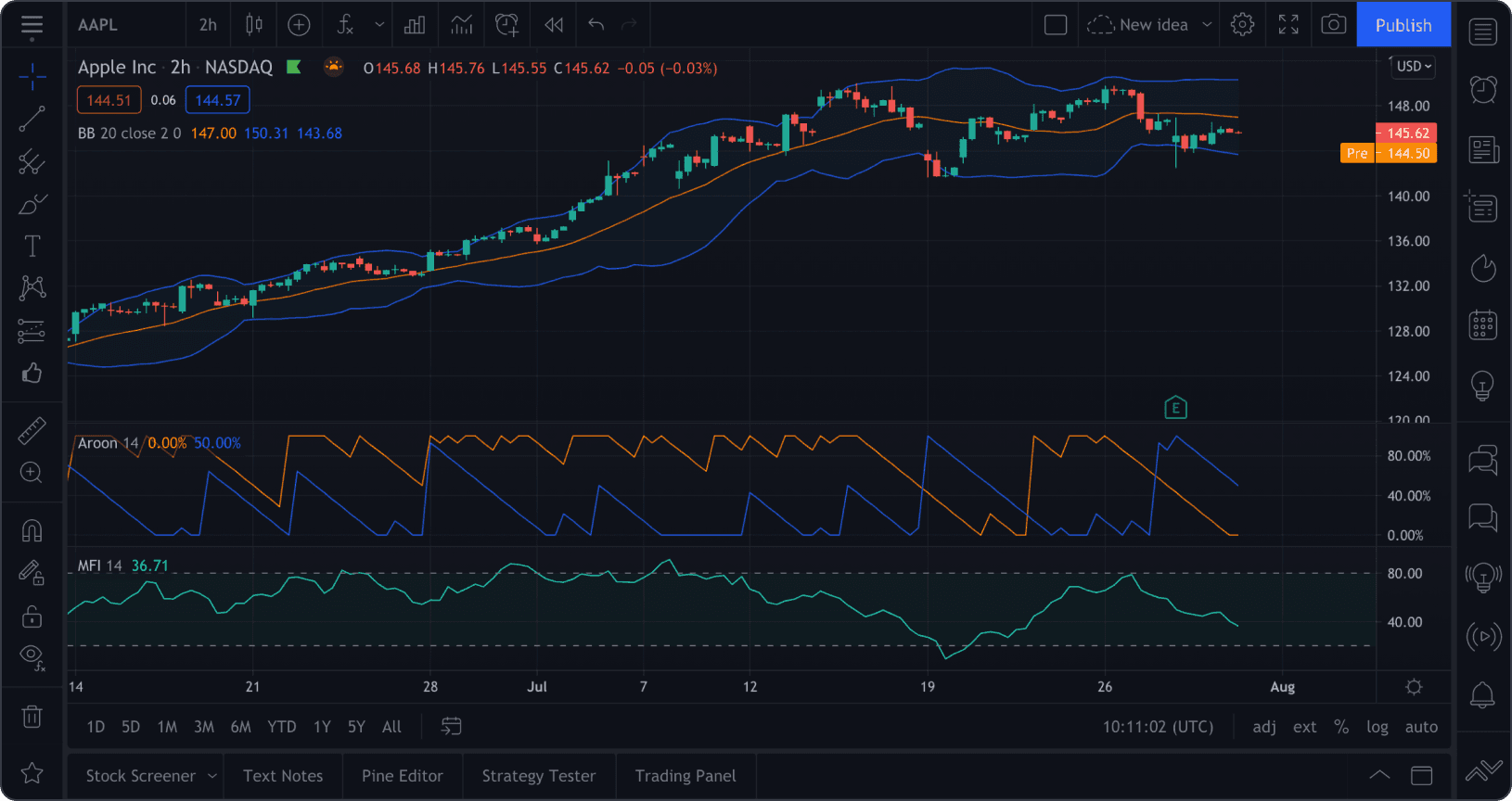Toggle the log scale option

(x=1377, y=727)
